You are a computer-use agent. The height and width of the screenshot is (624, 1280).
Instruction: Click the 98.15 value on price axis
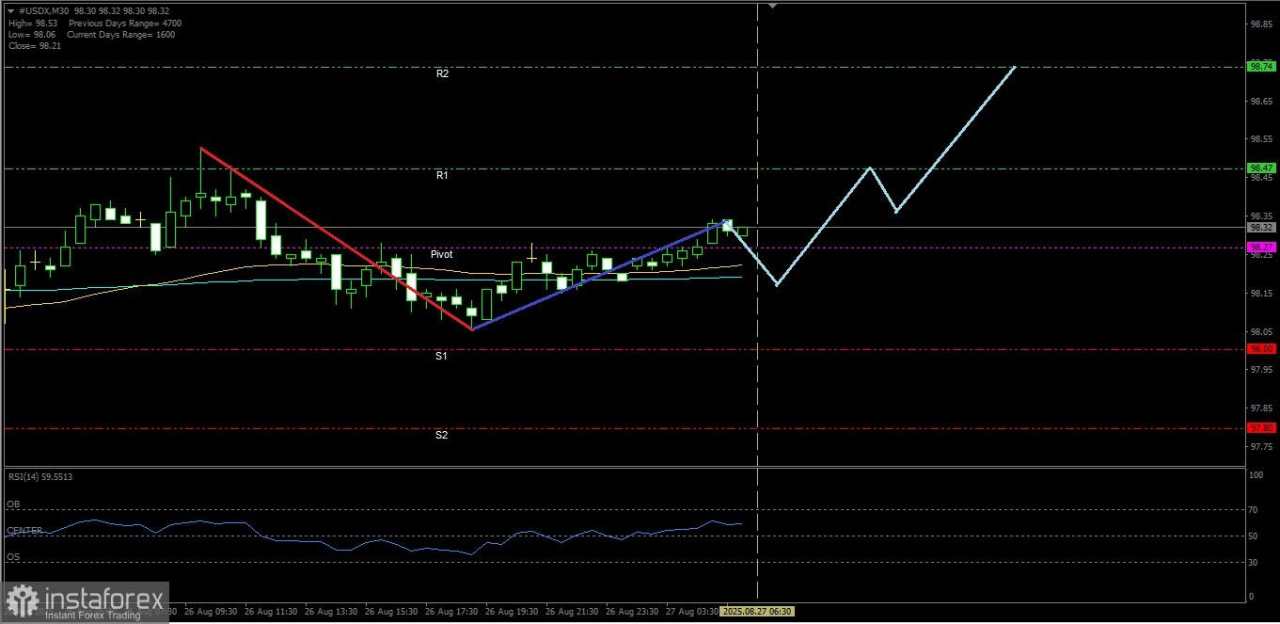[x=1260, y=294]
